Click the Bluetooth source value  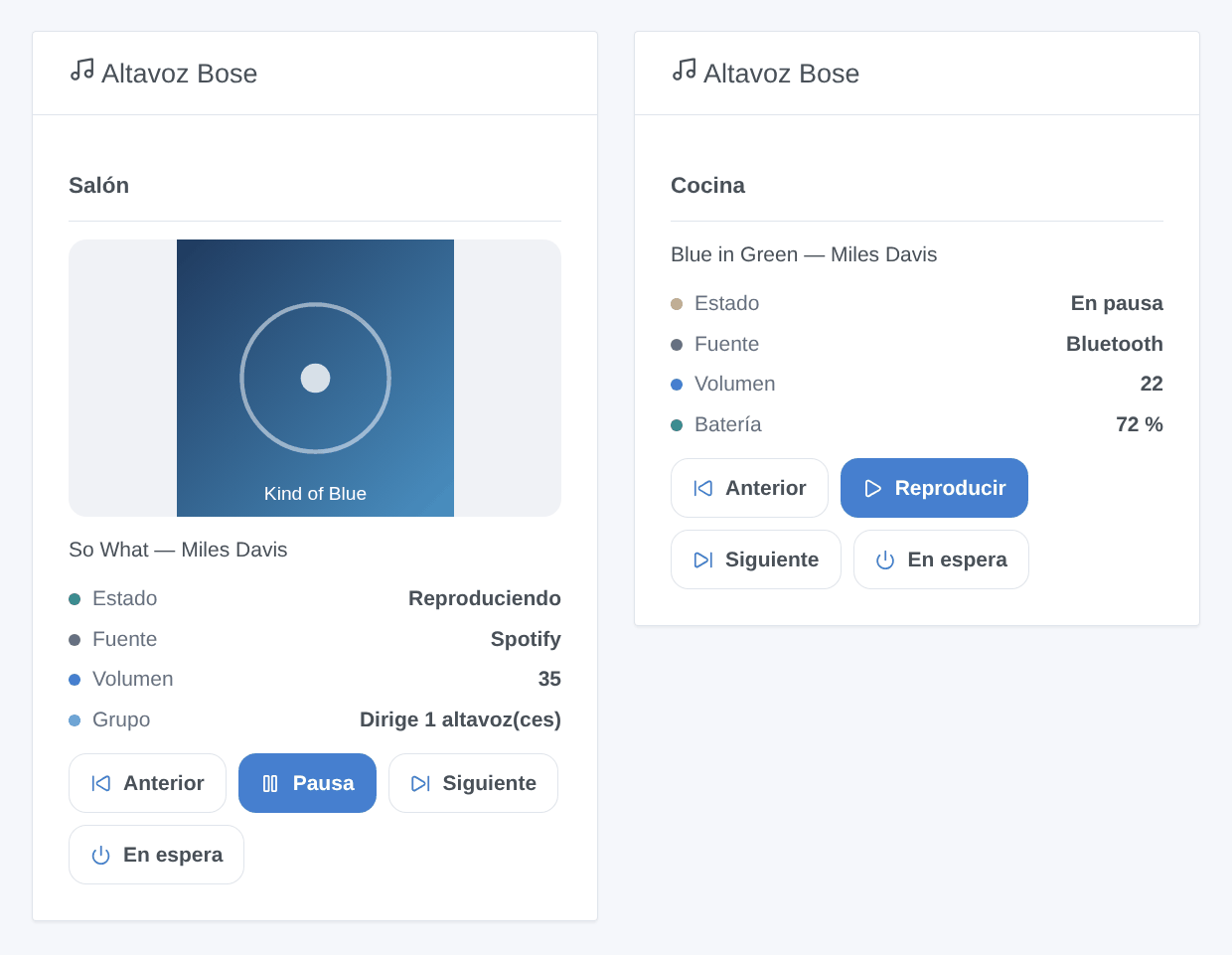[1115, 344]
